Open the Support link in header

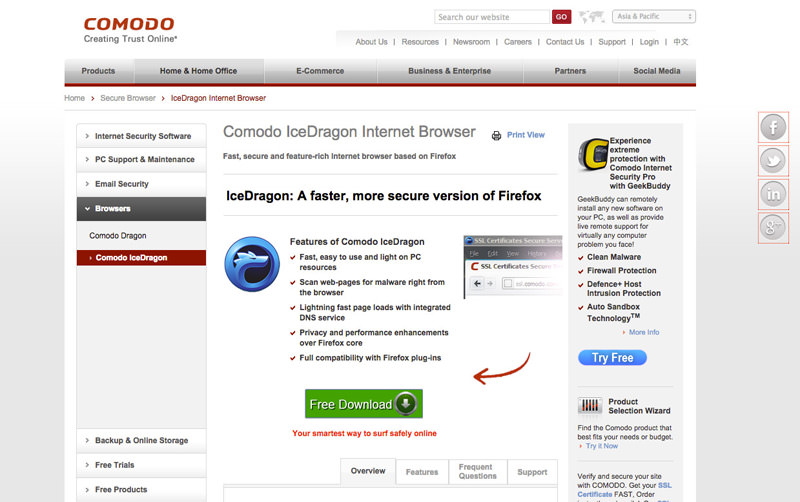tap(612, 42)
